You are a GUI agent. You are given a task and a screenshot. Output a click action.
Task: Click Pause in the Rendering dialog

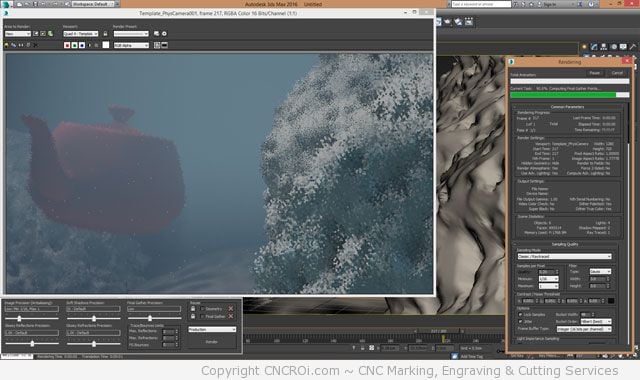[x=595, y=73]
